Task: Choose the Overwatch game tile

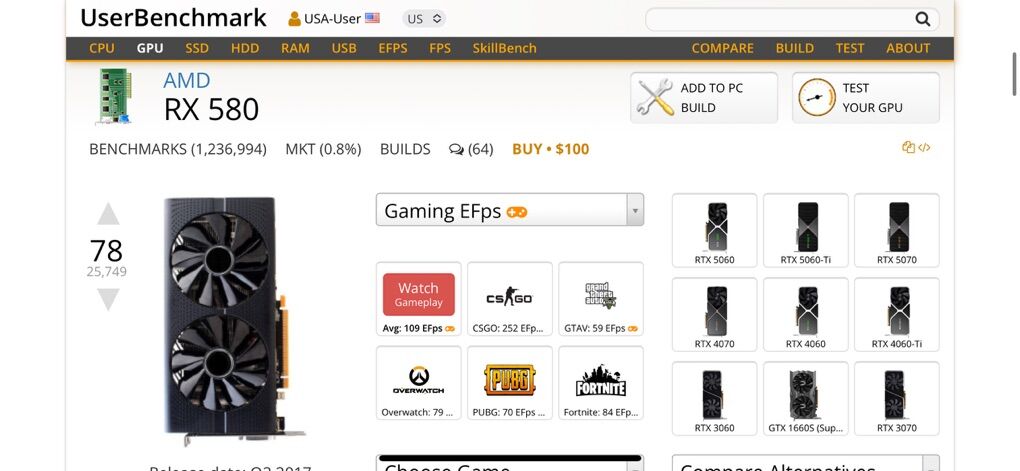Action: [418, 383]
